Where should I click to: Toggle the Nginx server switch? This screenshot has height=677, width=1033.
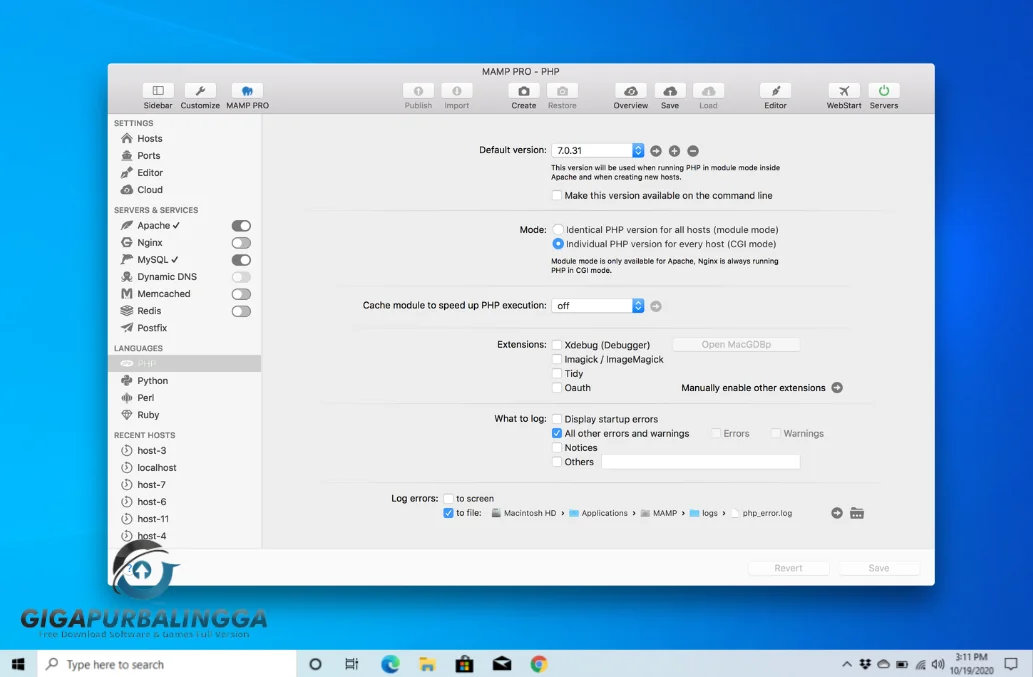[241, 243]
